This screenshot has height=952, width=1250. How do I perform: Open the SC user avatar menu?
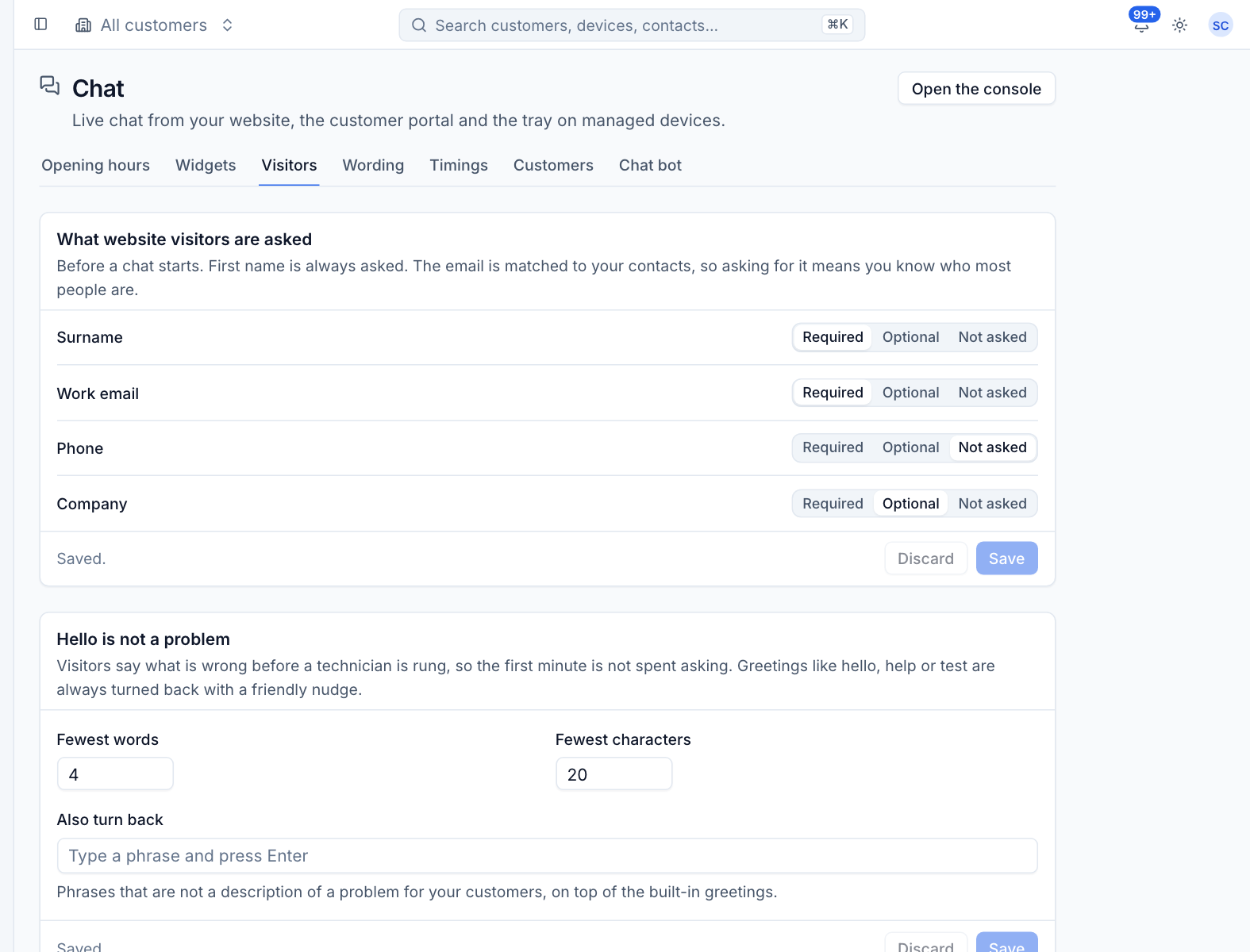click(1221, 25)
